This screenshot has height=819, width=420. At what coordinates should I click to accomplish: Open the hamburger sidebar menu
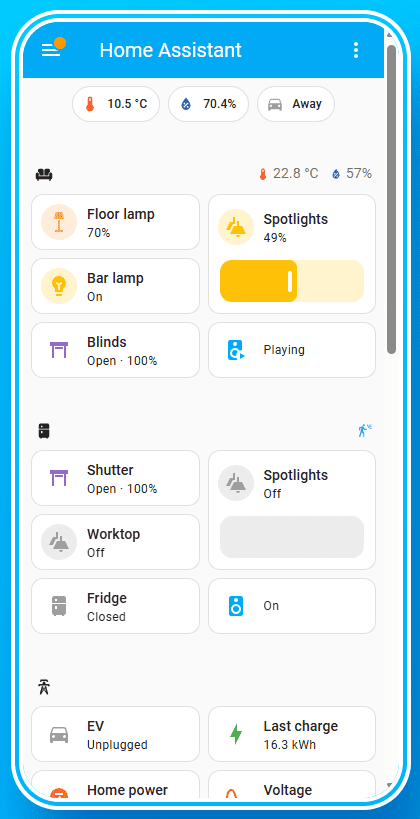51,50
